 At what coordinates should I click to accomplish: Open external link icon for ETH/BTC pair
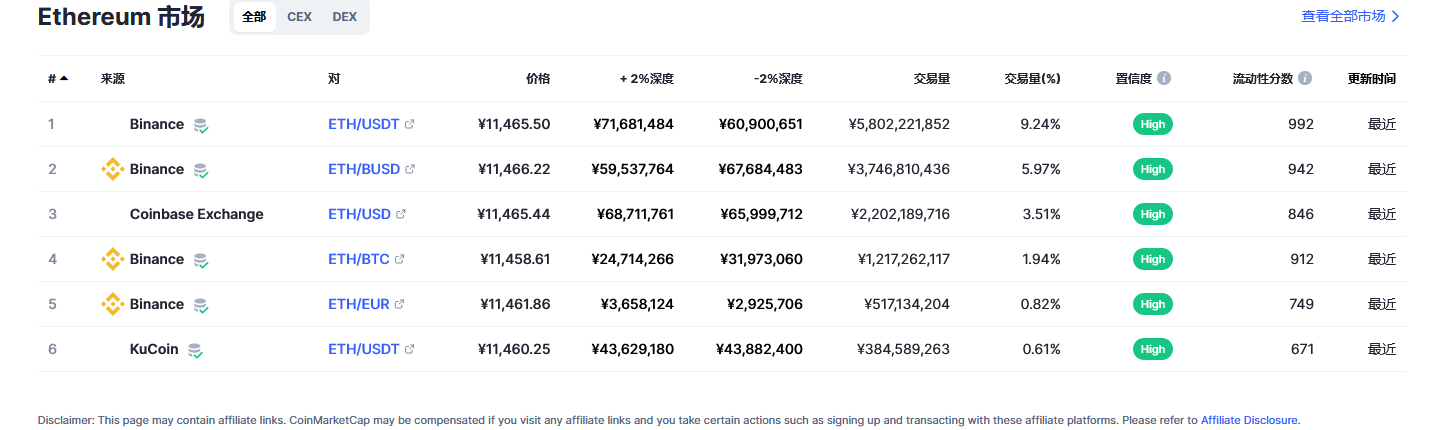399,259
